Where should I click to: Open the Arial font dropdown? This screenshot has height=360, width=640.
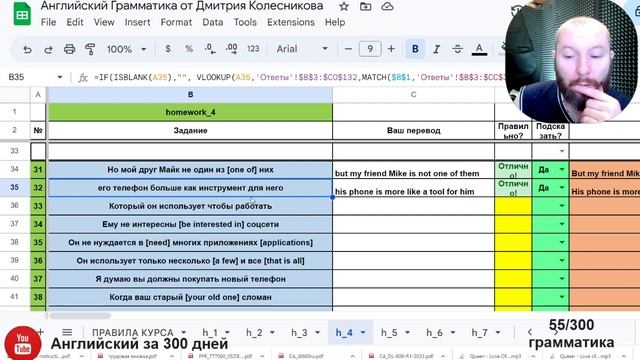point(302,49)
